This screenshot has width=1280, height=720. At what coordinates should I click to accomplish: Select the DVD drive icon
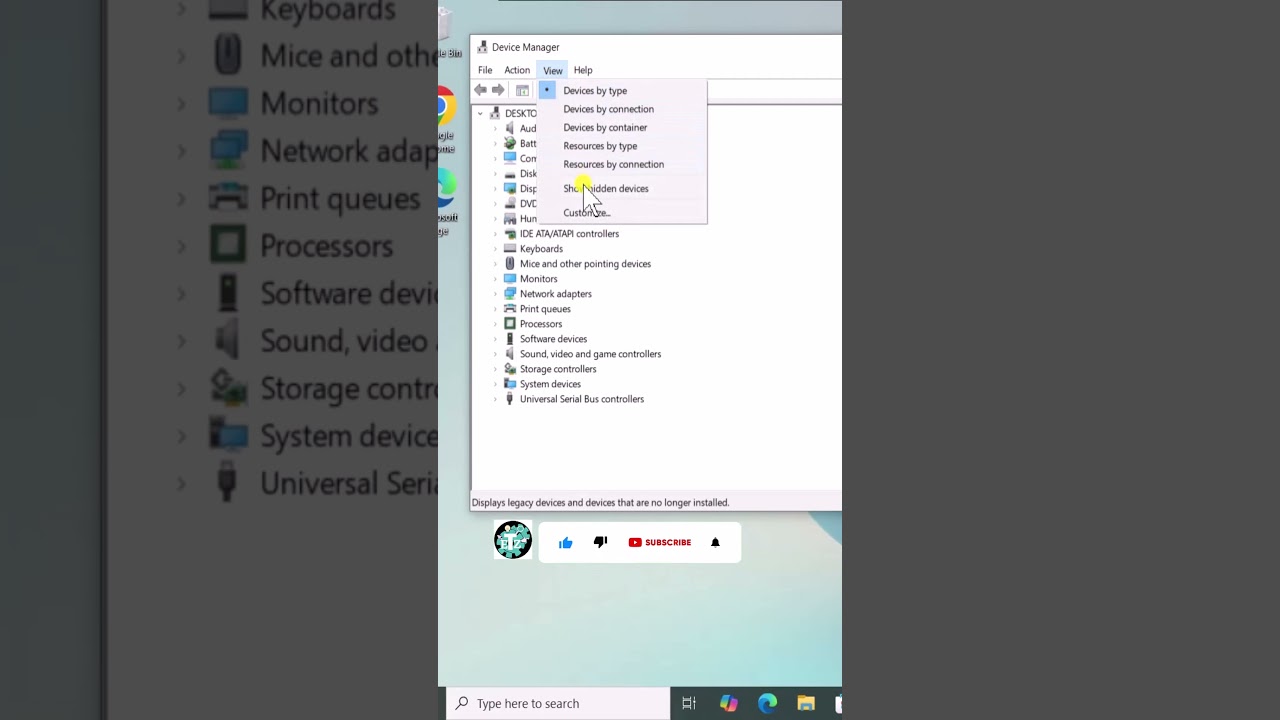tap(510, 203)
